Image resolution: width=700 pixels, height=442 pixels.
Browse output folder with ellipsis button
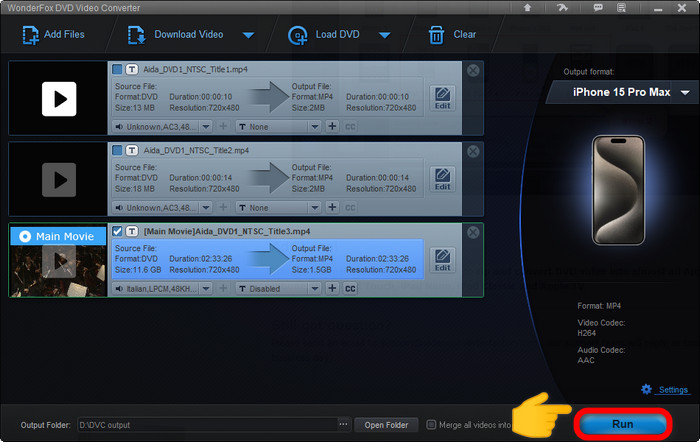click(343, 425)
